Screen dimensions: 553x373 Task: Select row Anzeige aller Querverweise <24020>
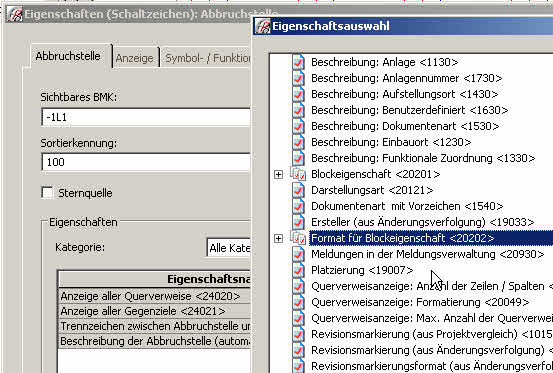coord(155,296)
